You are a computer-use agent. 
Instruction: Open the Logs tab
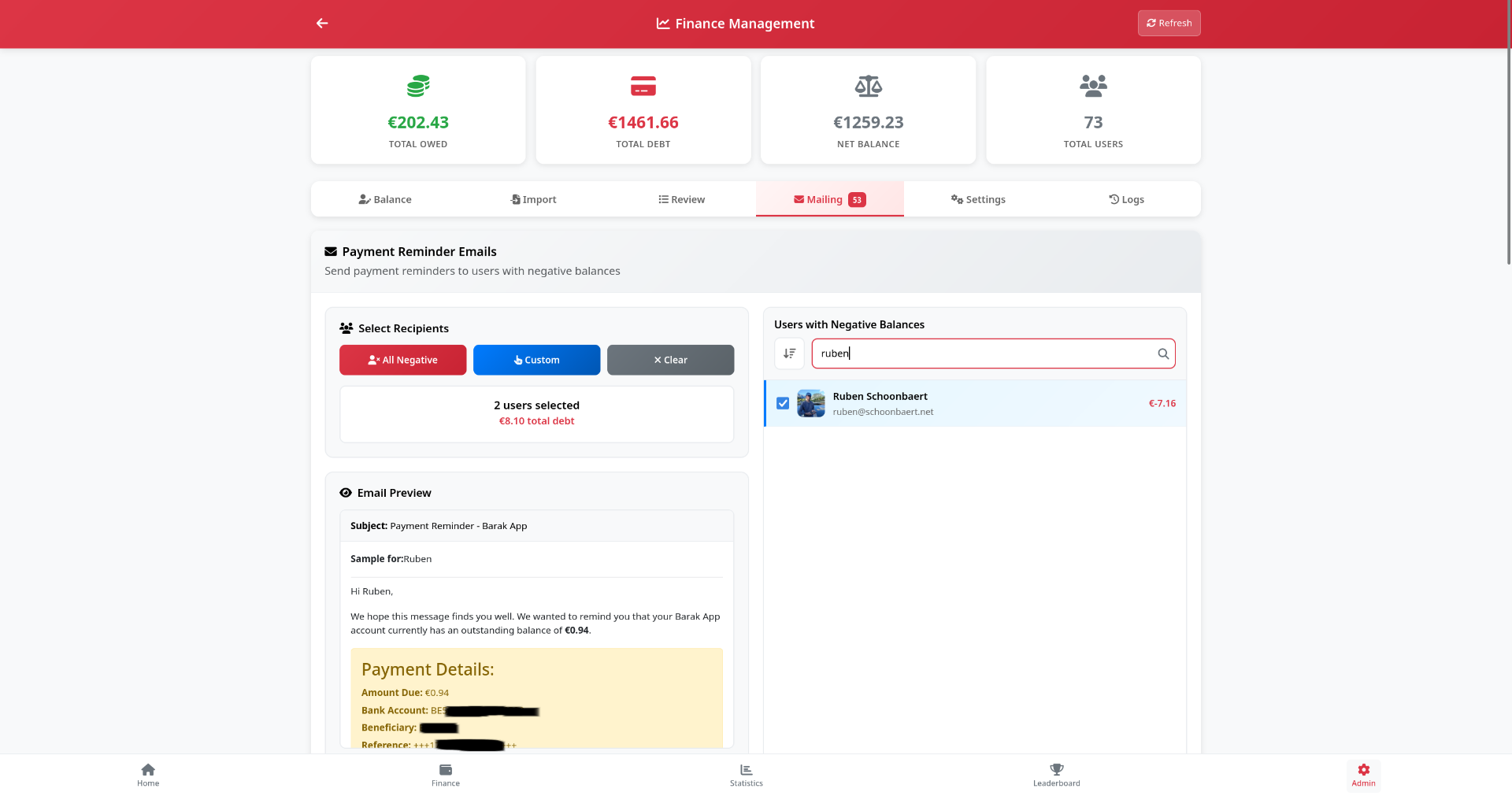pos(1126,200)
